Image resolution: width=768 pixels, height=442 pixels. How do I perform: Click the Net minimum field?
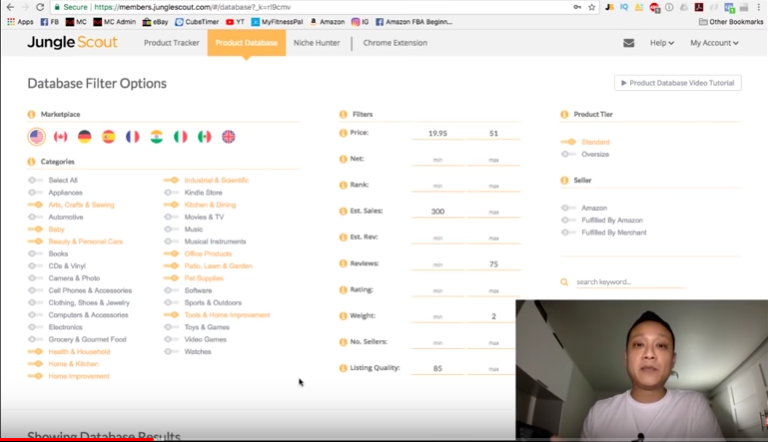click(x=438, y=160)
